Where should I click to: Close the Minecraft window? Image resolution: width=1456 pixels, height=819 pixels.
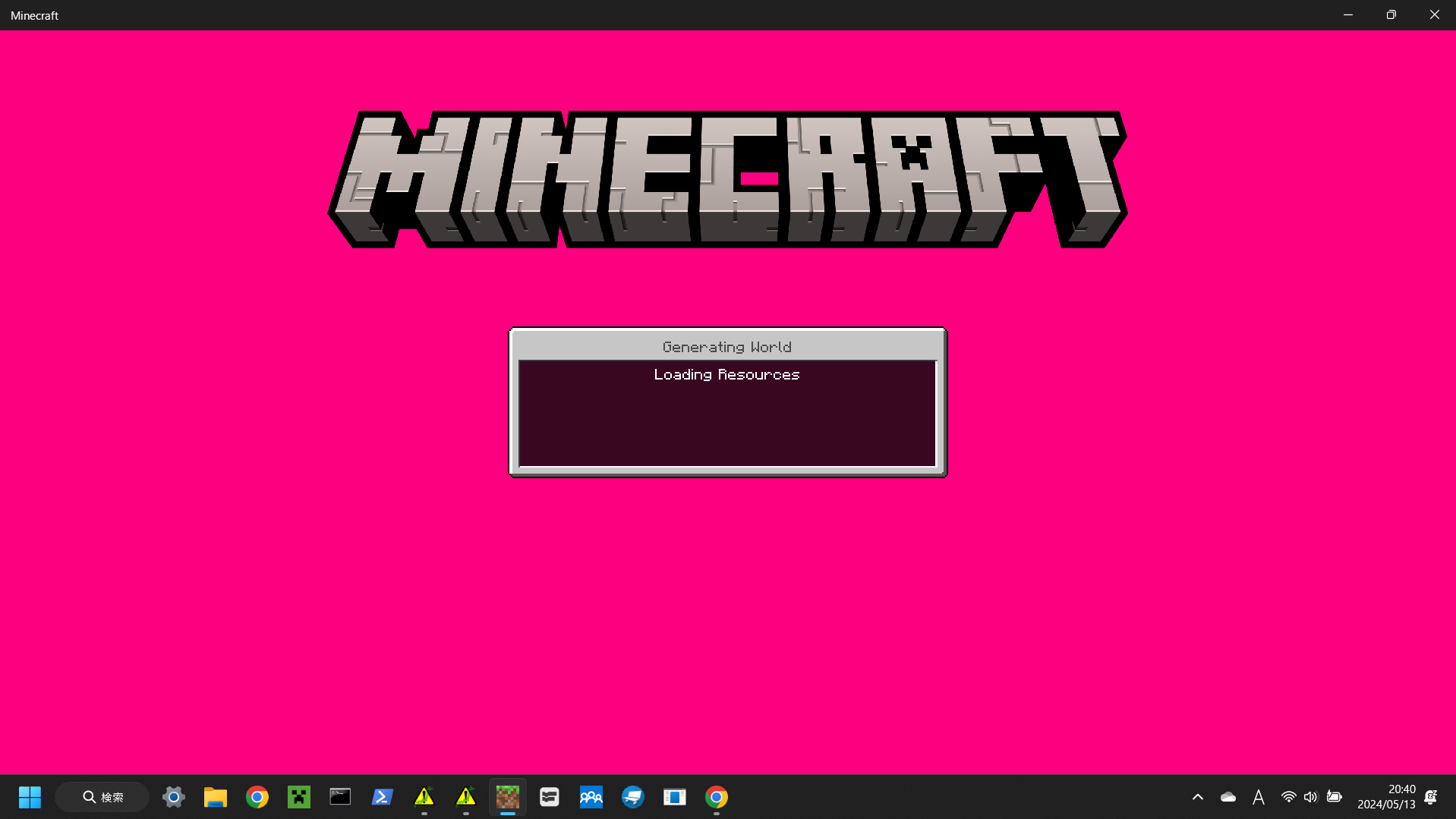click(x=1435, y=15)
